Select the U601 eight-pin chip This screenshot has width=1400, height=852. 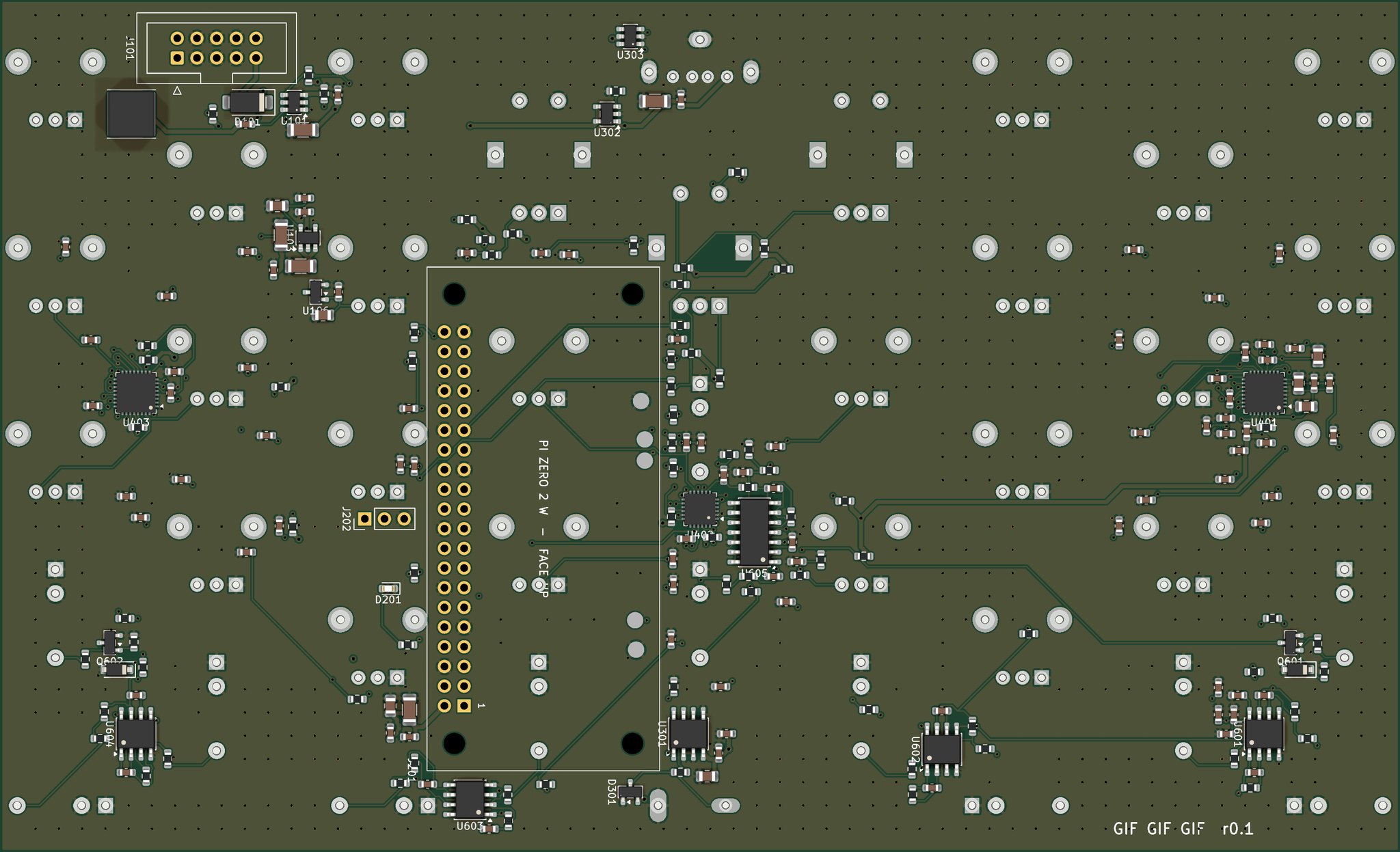point(1263,734)
